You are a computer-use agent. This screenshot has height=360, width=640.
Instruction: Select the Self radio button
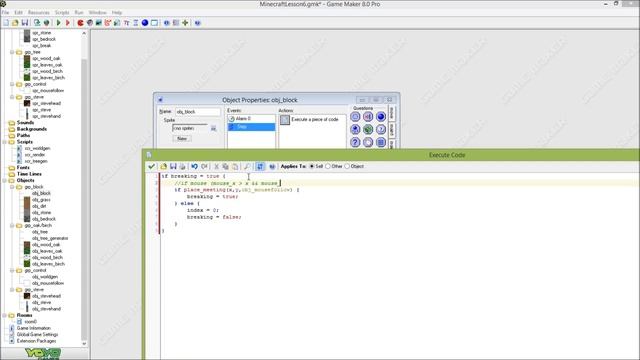(312, 166)
